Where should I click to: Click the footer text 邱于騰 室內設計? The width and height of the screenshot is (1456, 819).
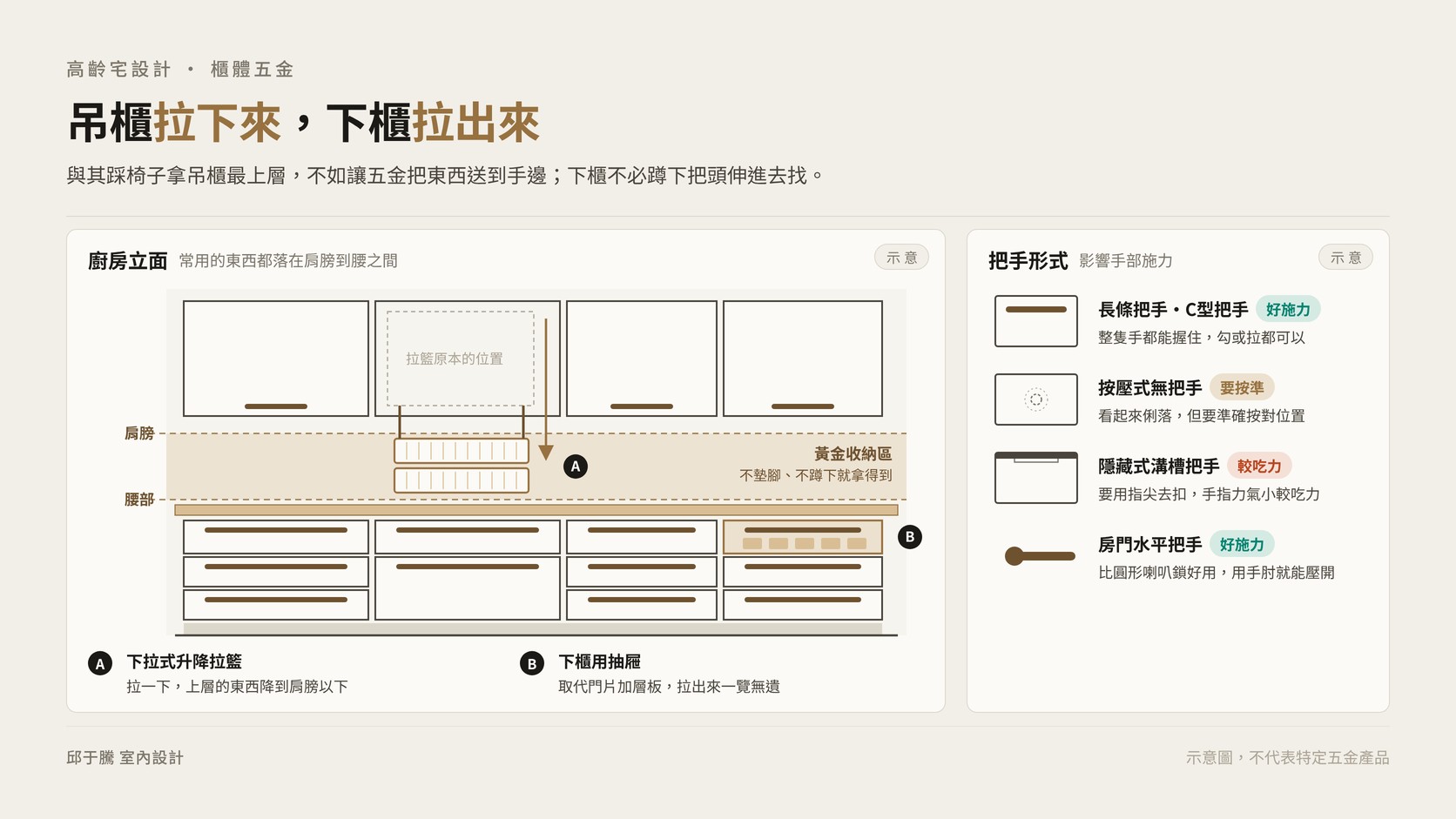coord(125,758)
